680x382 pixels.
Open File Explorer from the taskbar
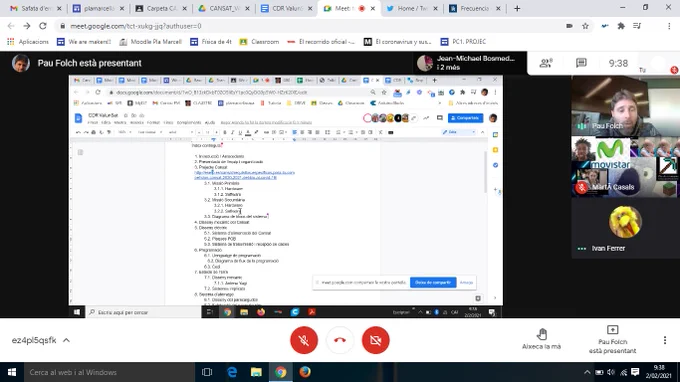tap(256, 372)
